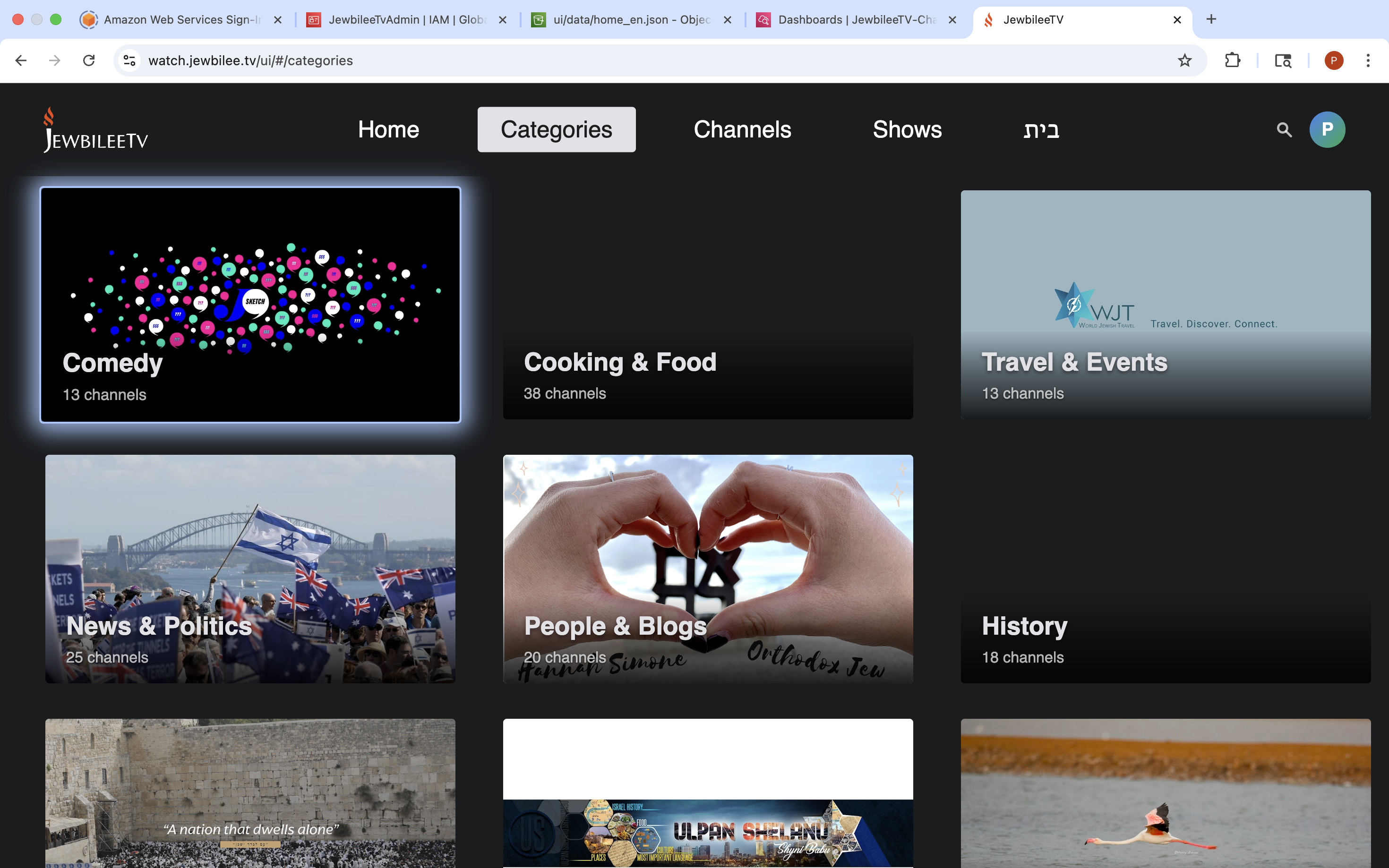Select the Shows navigation item
The height and width of the screenshot is (868, 1389).
(907, 129)
